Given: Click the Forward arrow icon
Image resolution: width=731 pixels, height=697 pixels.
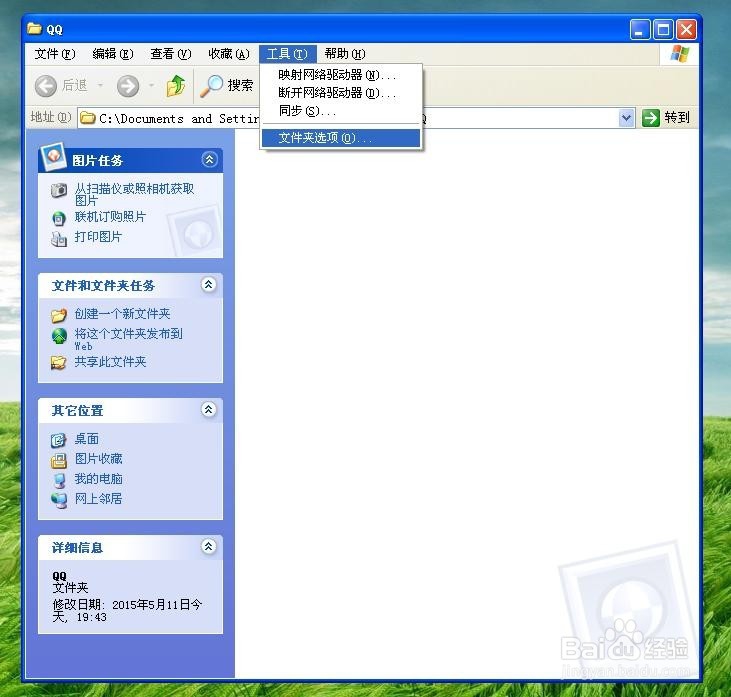Looking at the screenshot, I should (128, 86).
